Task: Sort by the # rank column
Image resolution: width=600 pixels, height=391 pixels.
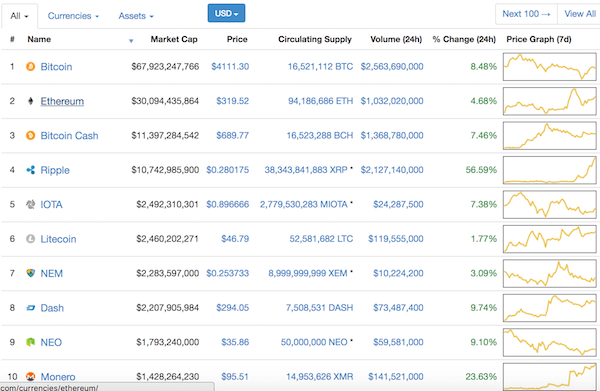Action: pos(12,39)
